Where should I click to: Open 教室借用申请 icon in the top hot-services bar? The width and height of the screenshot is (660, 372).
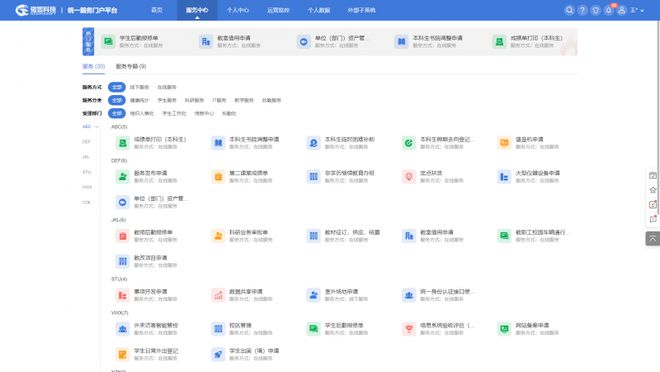coord(206,41)
